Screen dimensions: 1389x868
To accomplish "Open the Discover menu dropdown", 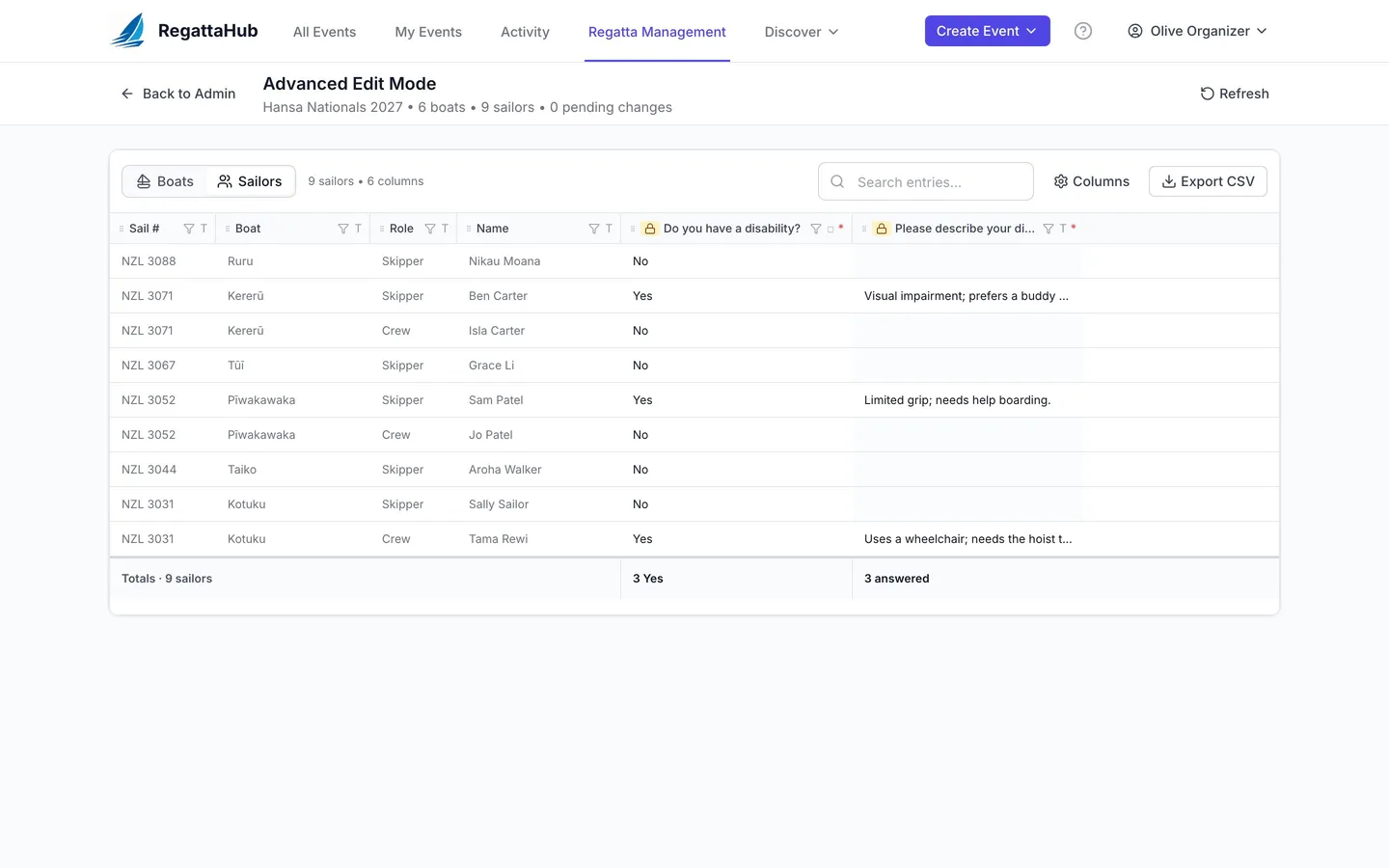I will [802, 32].
